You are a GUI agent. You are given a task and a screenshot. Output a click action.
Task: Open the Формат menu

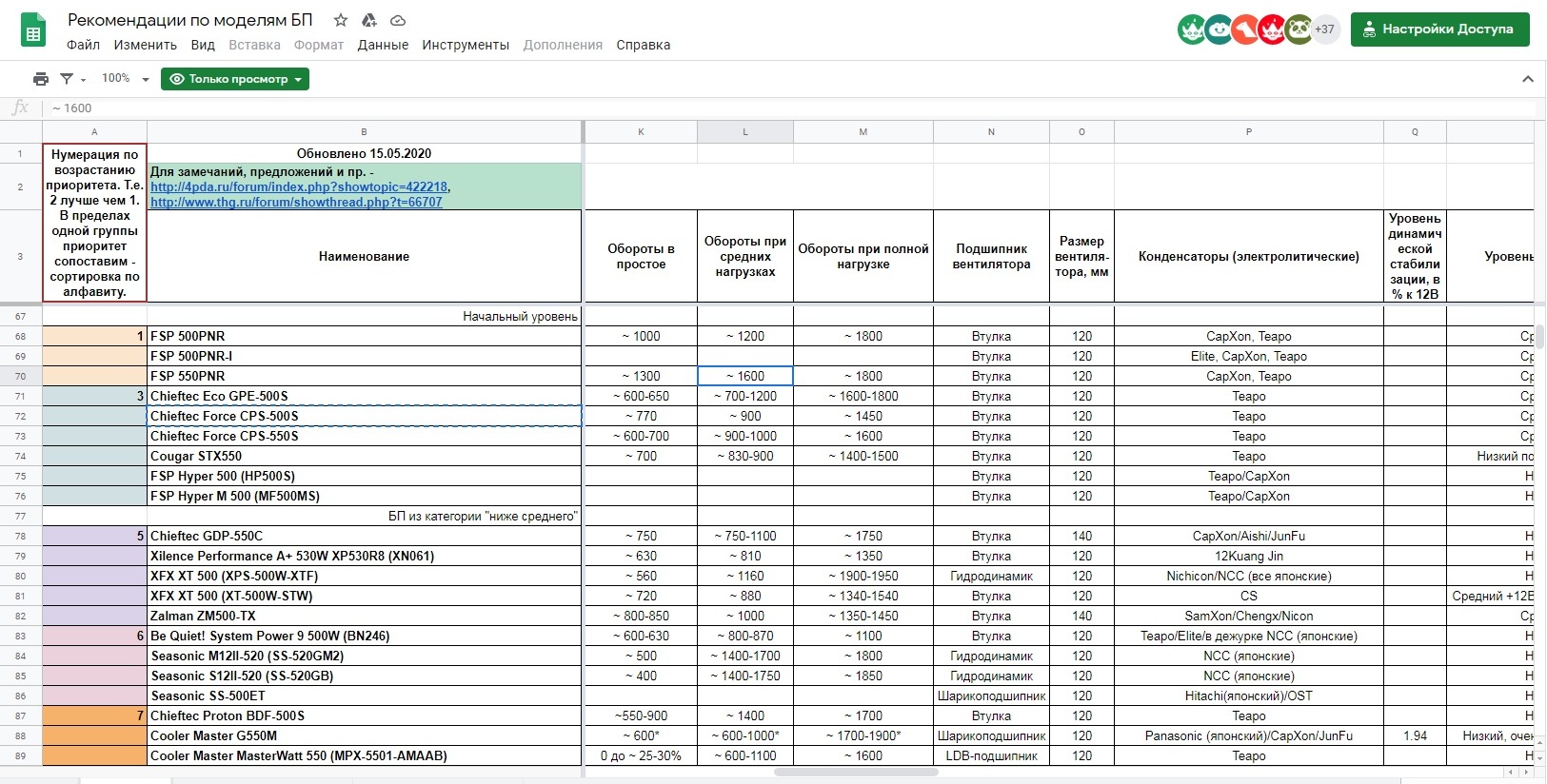tap(319, 45)
